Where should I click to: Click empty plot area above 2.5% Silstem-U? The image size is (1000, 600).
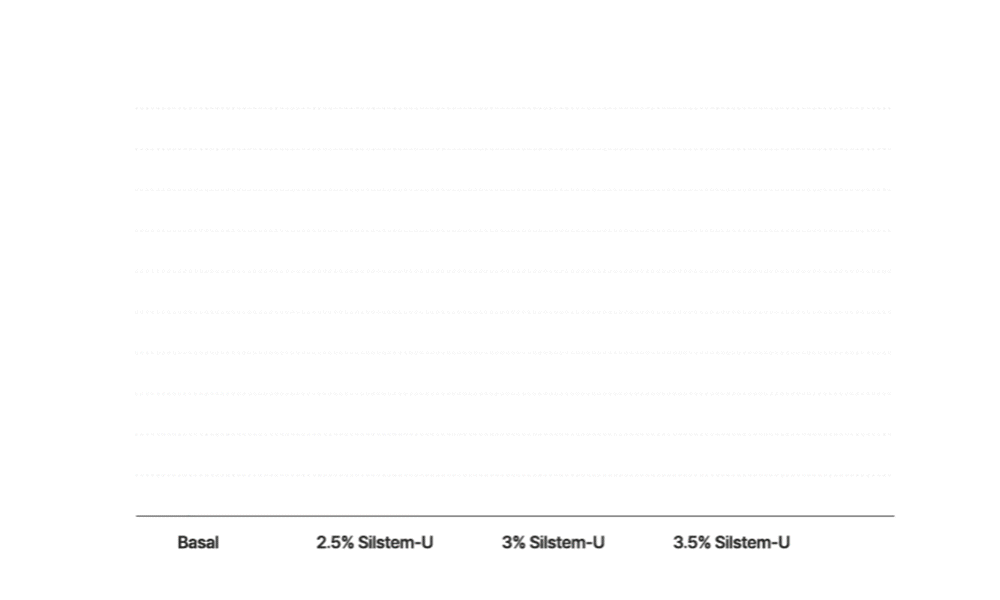pyautogui.click(x=375, y=332)
